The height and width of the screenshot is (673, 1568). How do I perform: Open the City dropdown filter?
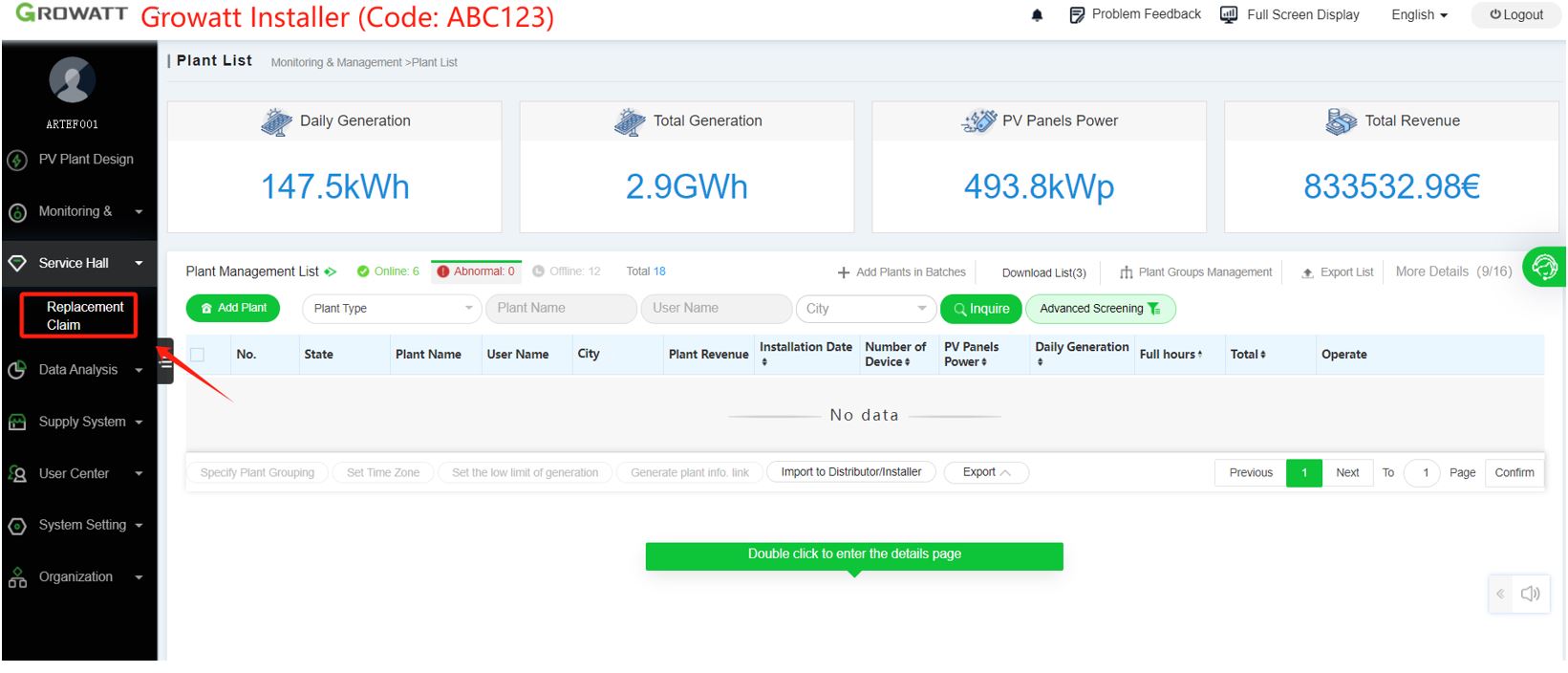(864, 309)
